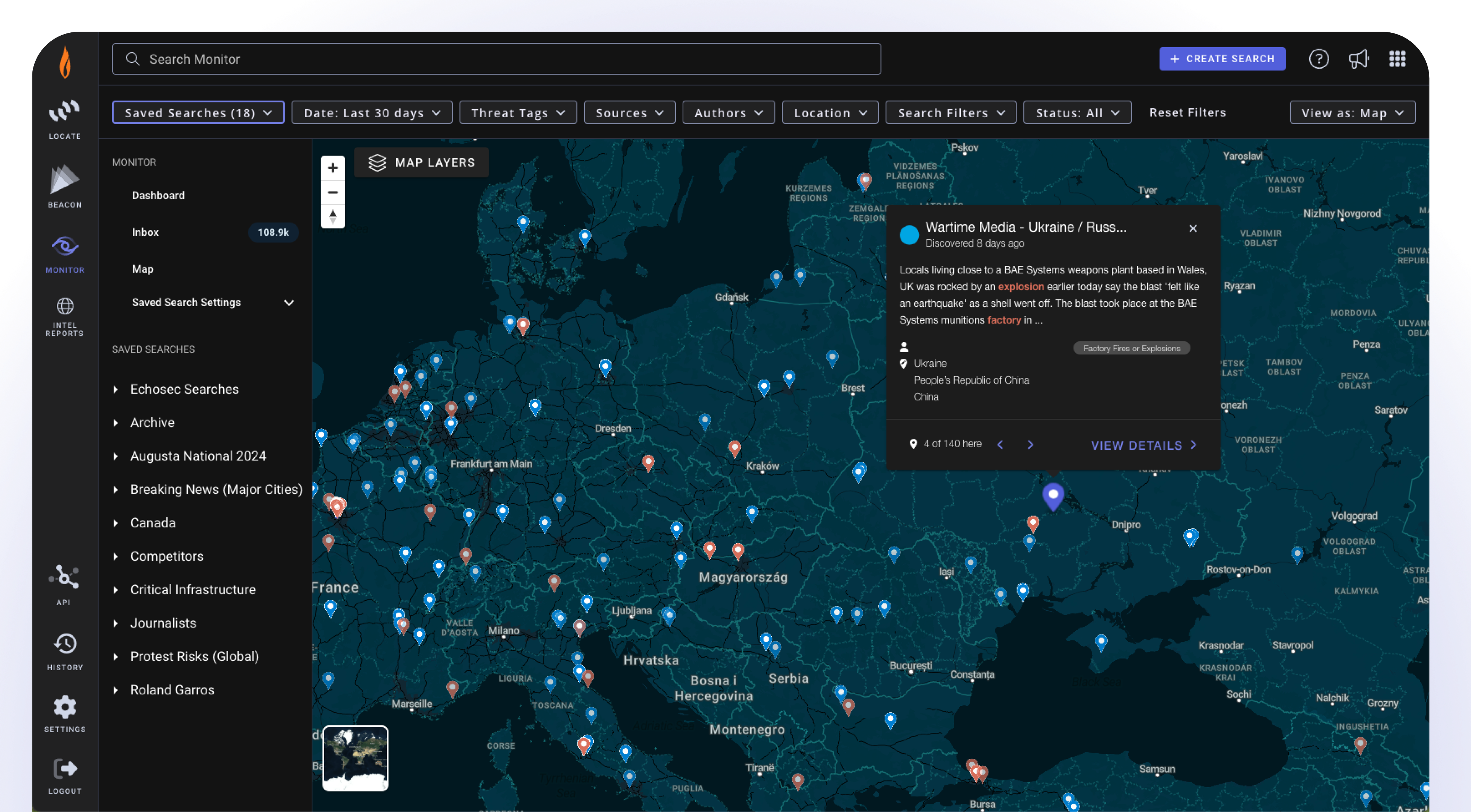Screen dimensions: 1471x812
Task: Open Sources filter dropdown
Action: 629,113
